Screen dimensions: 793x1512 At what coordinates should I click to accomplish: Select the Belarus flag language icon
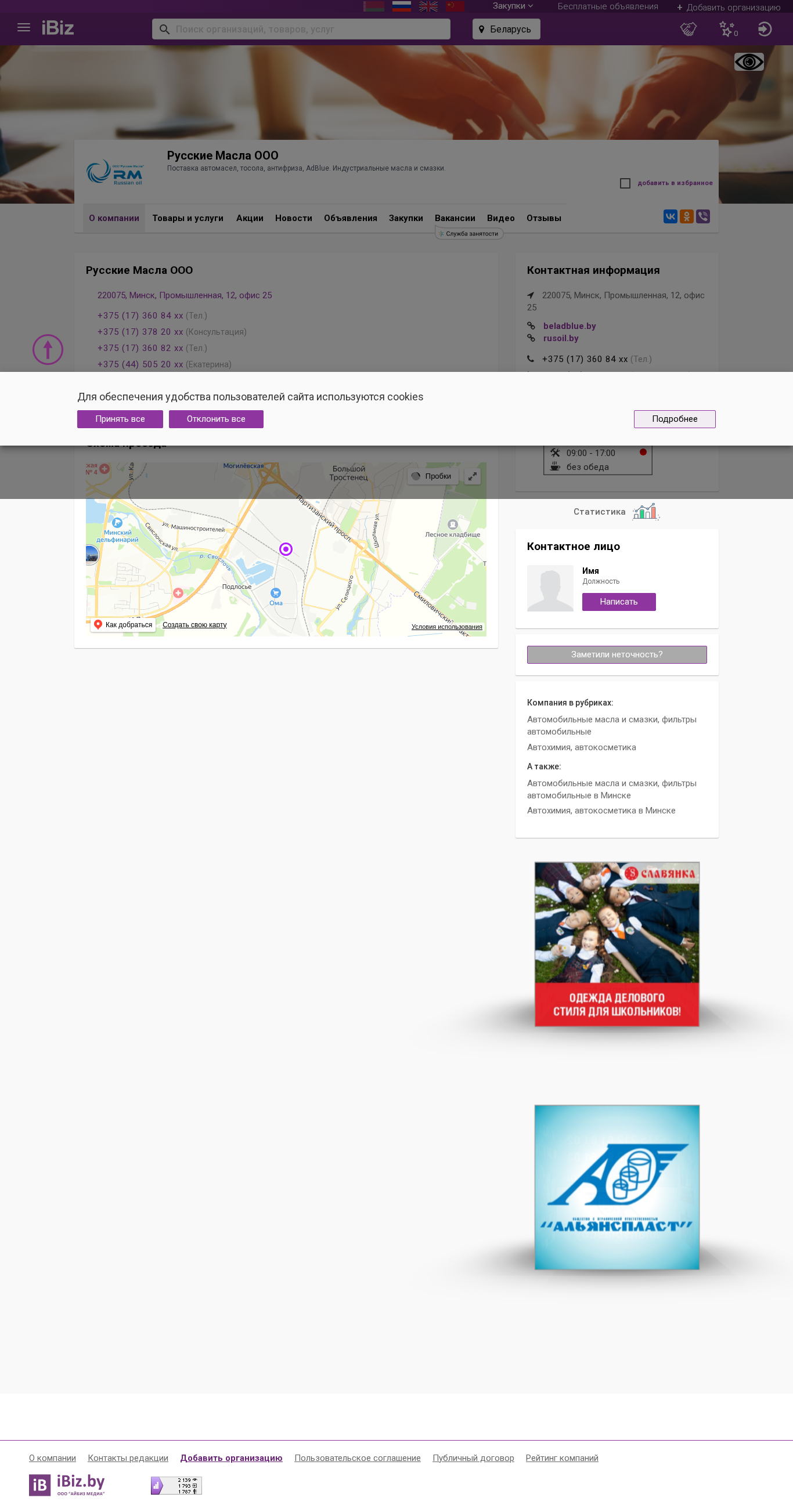pos(374,6)
